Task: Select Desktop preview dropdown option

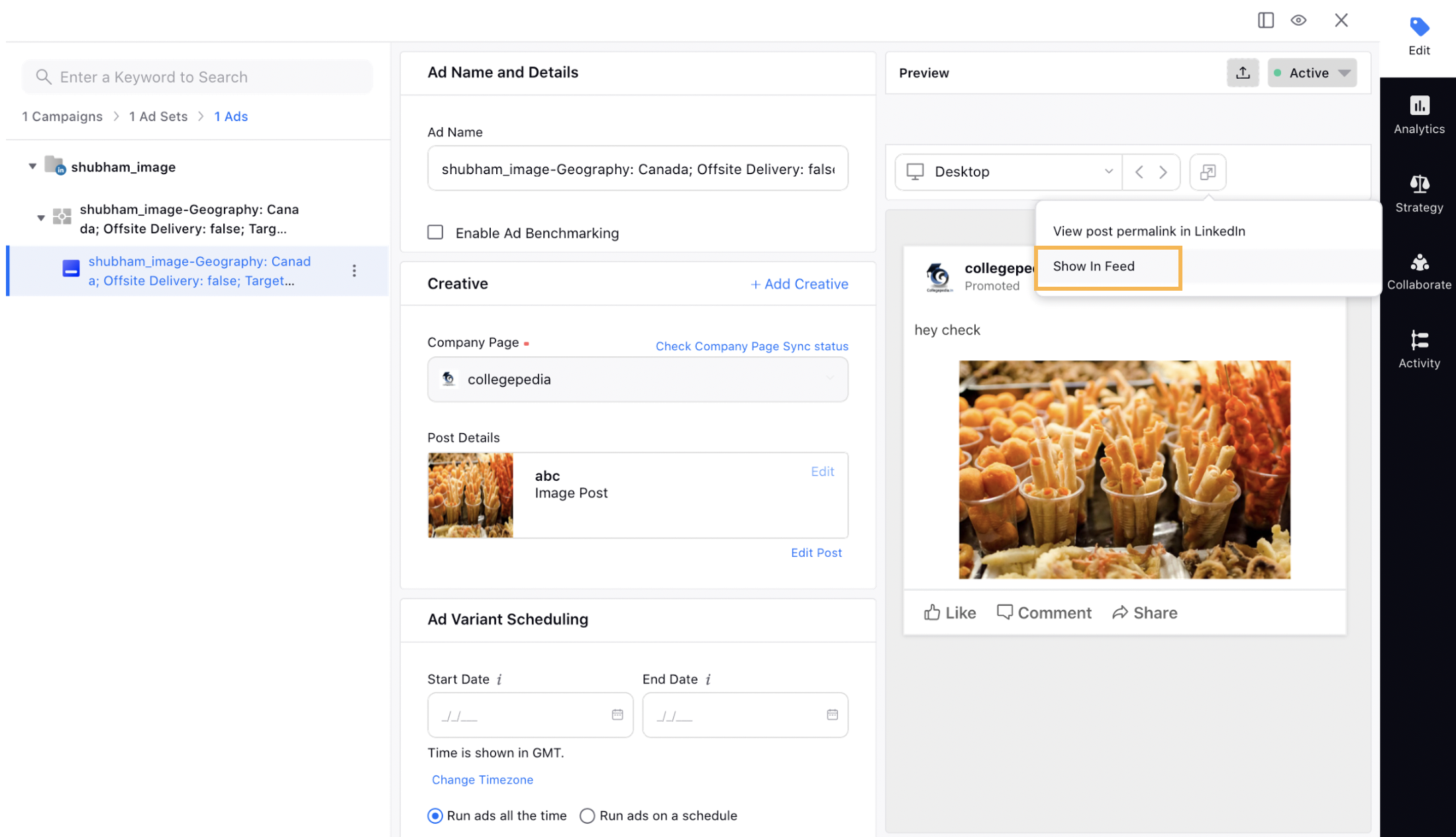Action: tap(1006, 171)
